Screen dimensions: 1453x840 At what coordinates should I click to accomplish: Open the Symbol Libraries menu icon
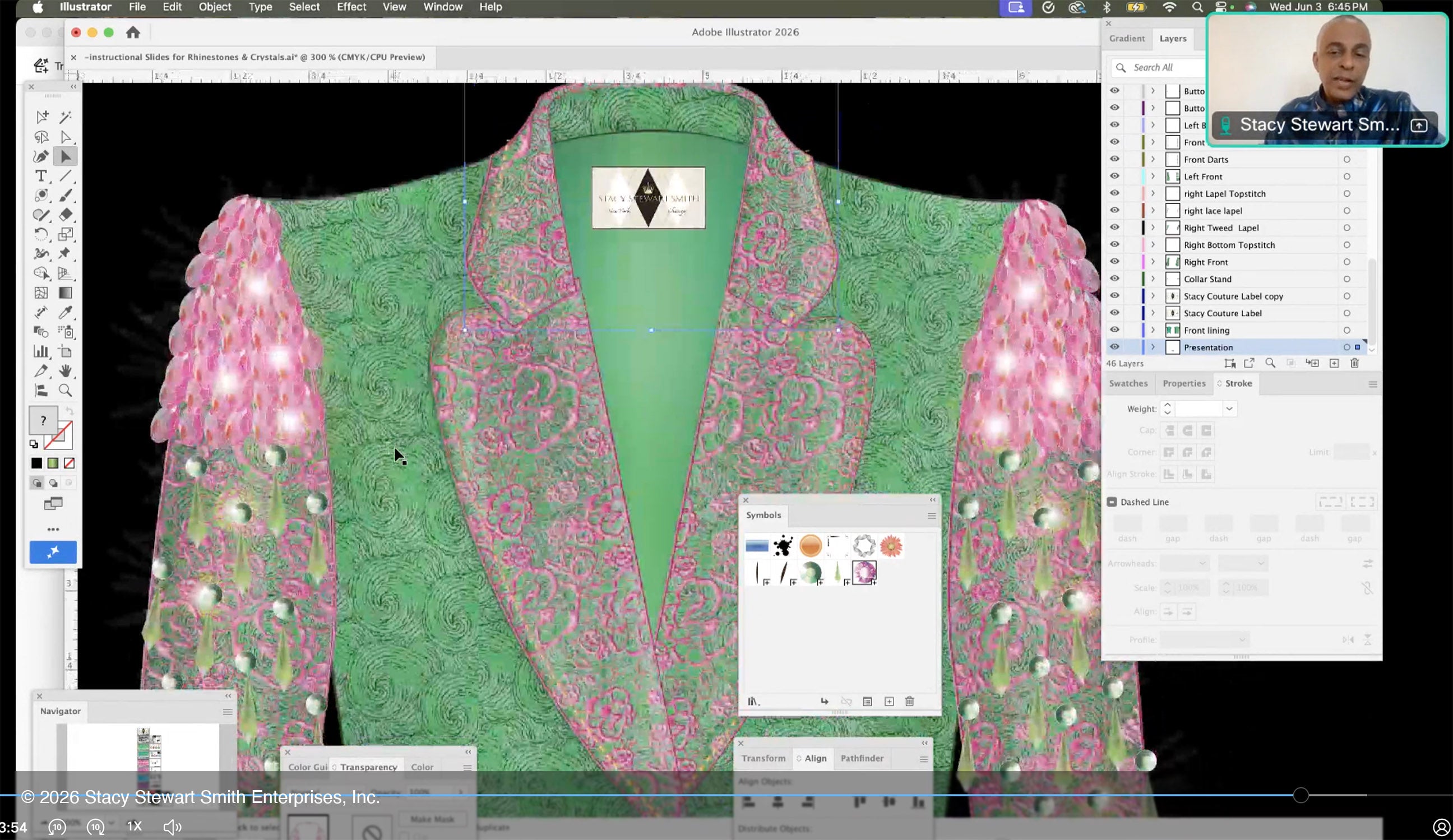point(753,701)
